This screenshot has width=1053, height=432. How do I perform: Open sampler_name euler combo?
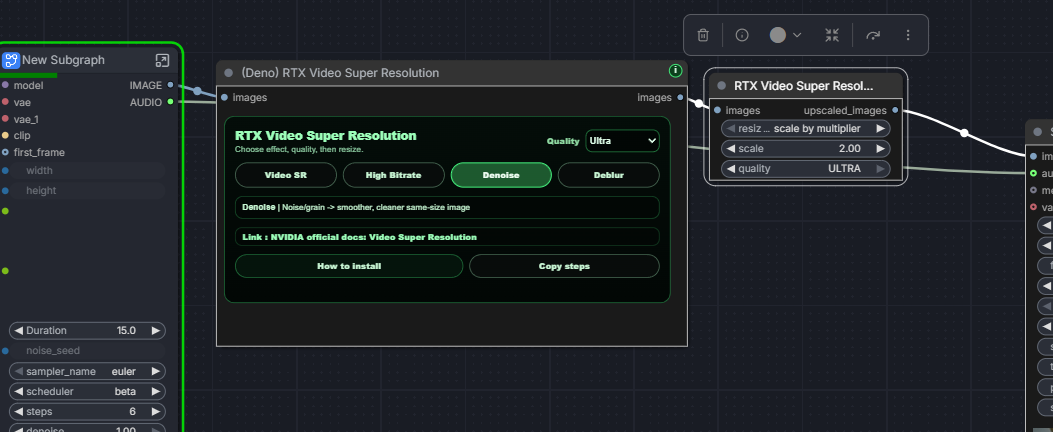point(87,372)
